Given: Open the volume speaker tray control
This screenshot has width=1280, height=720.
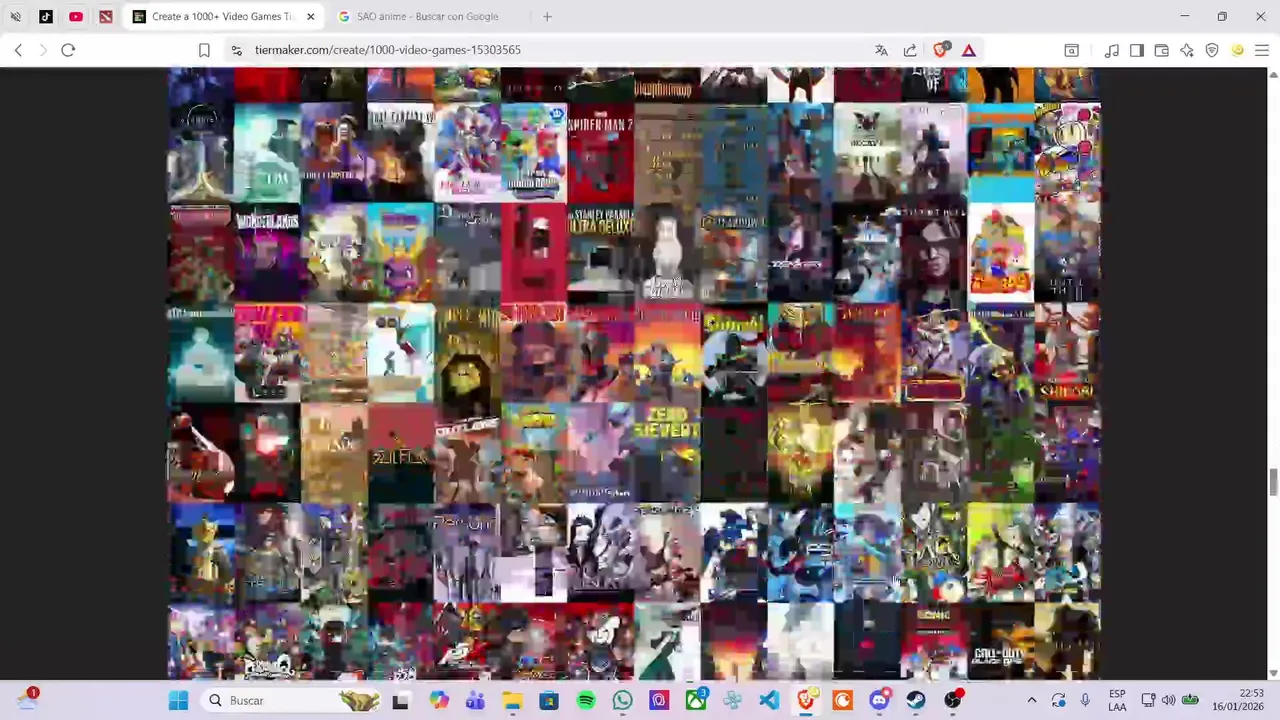Looking at the screenshot, I should pyautogui.click(x=1169, y=700).
